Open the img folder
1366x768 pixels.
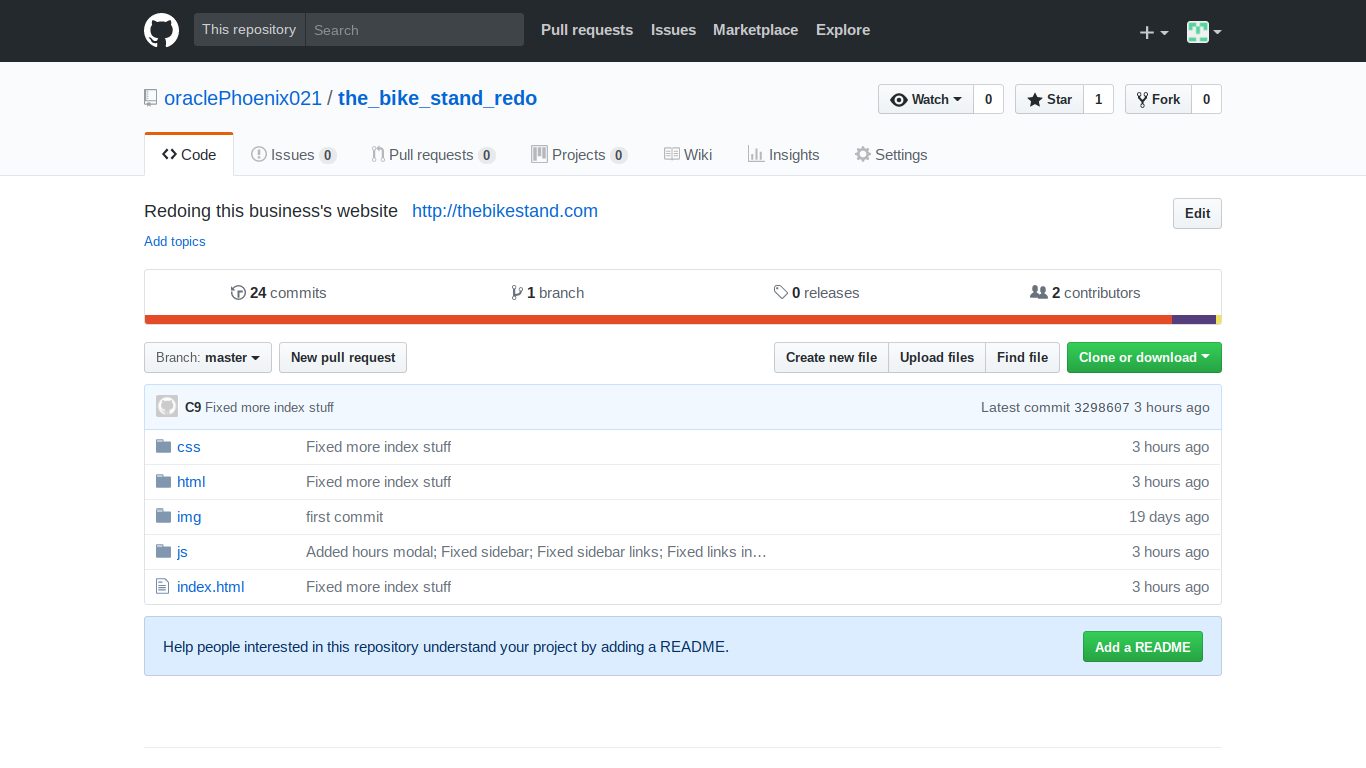pyautogui.click(x=189, y=517)
